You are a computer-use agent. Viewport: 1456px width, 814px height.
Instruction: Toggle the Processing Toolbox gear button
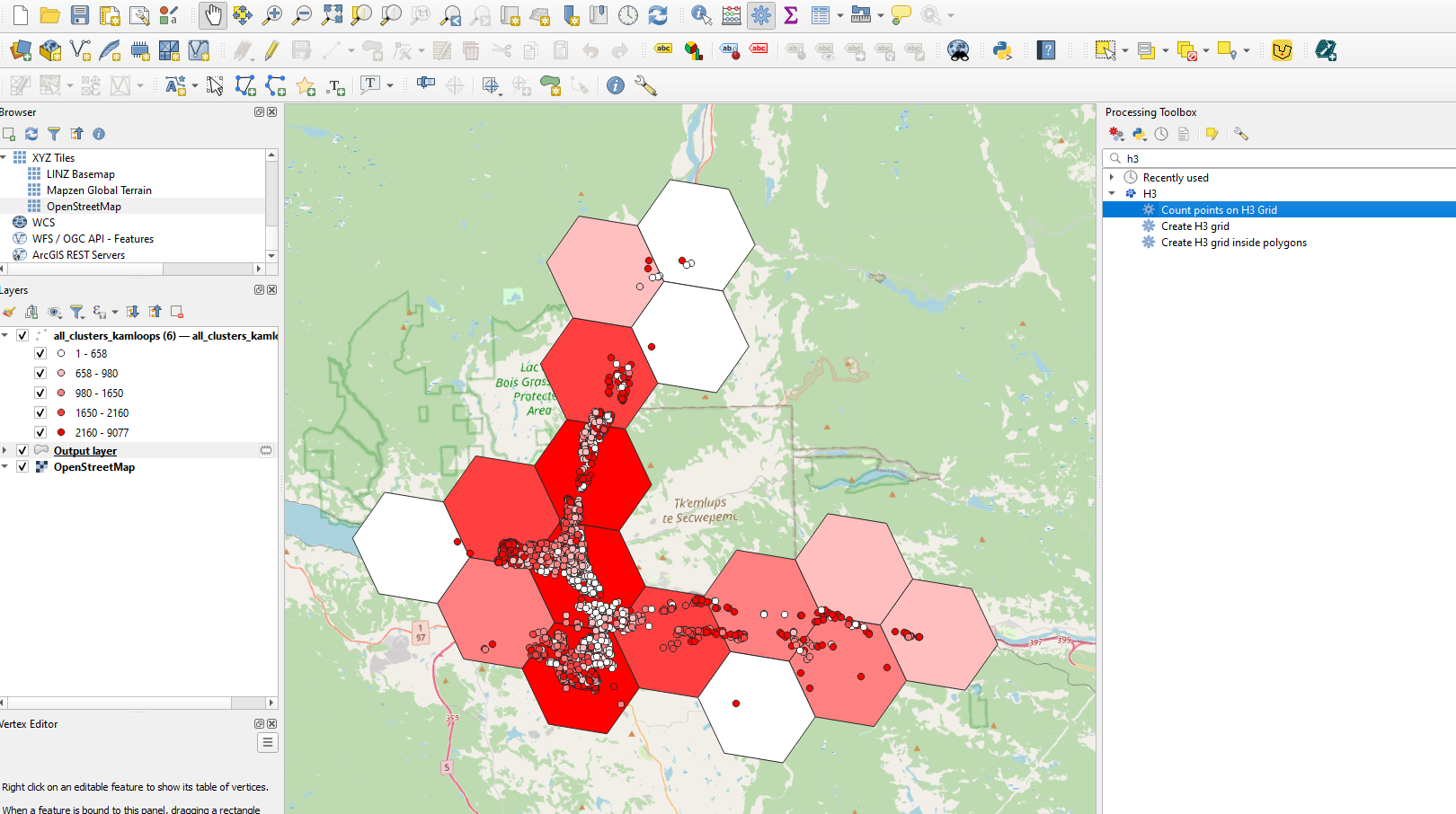click(x=761, y=15)
